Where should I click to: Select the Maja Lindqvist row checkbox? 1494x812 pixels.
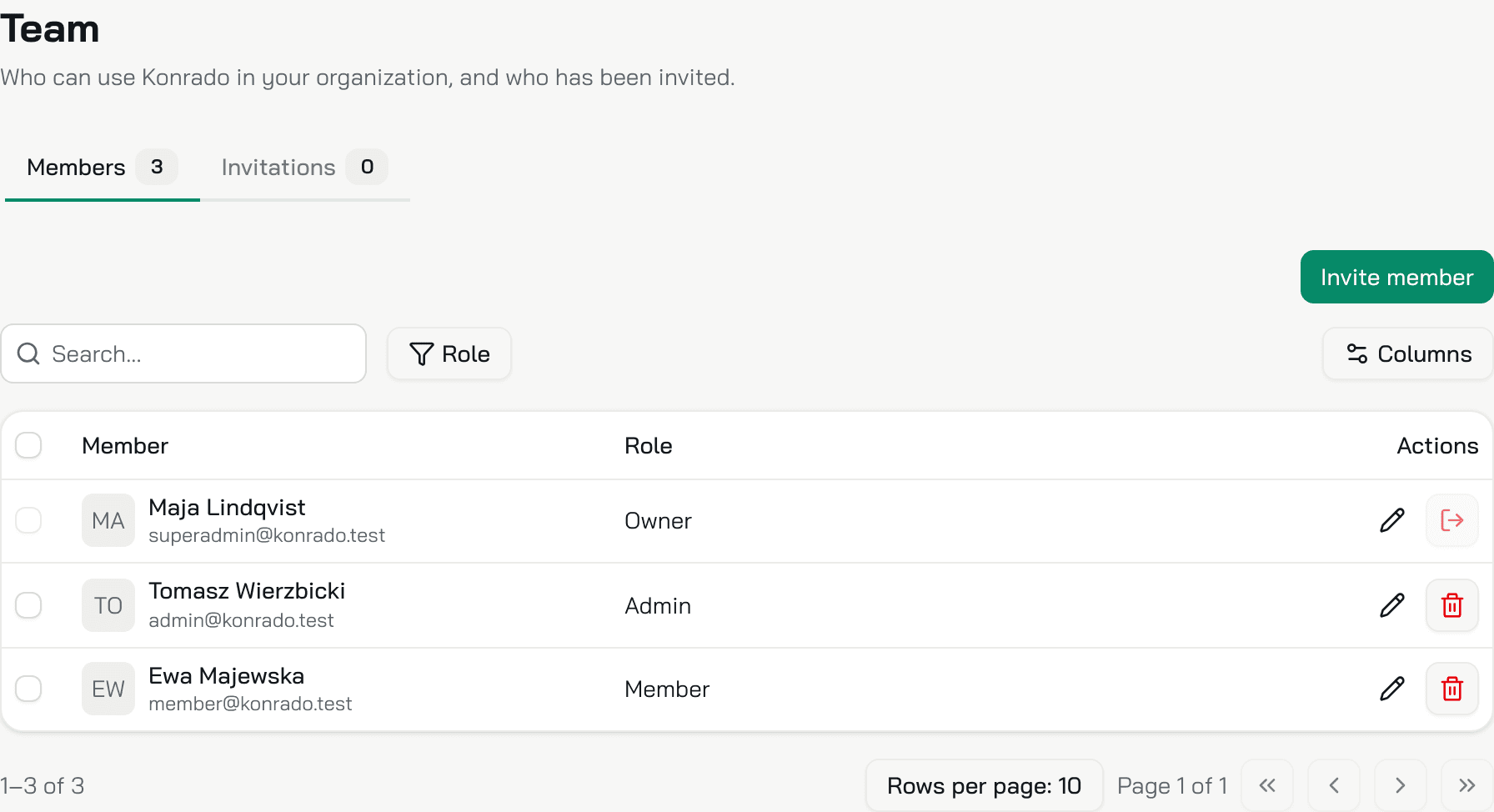pos(28,520)
